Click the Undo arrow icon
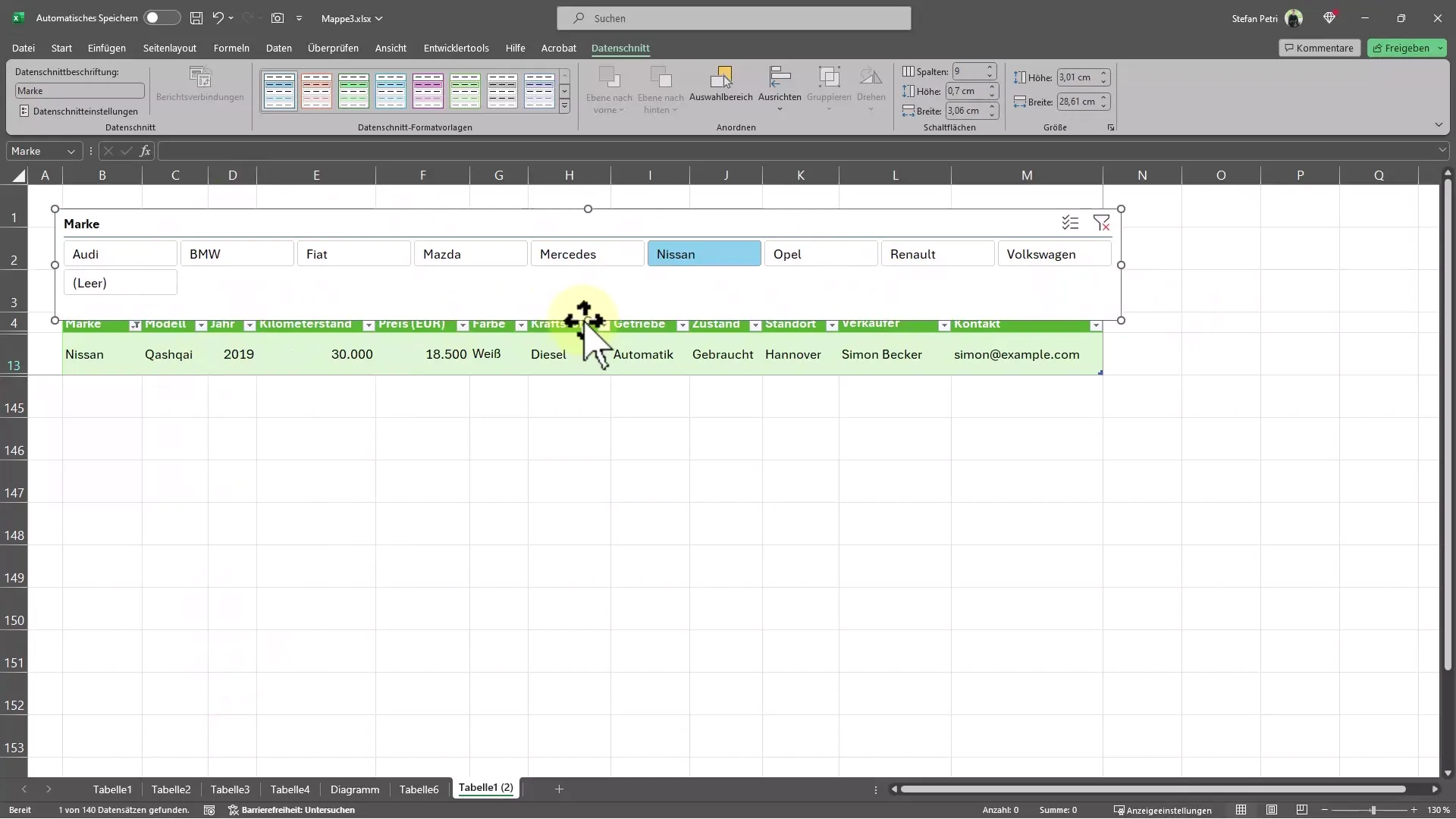1456x819 pixels. (x=218, y=17)
